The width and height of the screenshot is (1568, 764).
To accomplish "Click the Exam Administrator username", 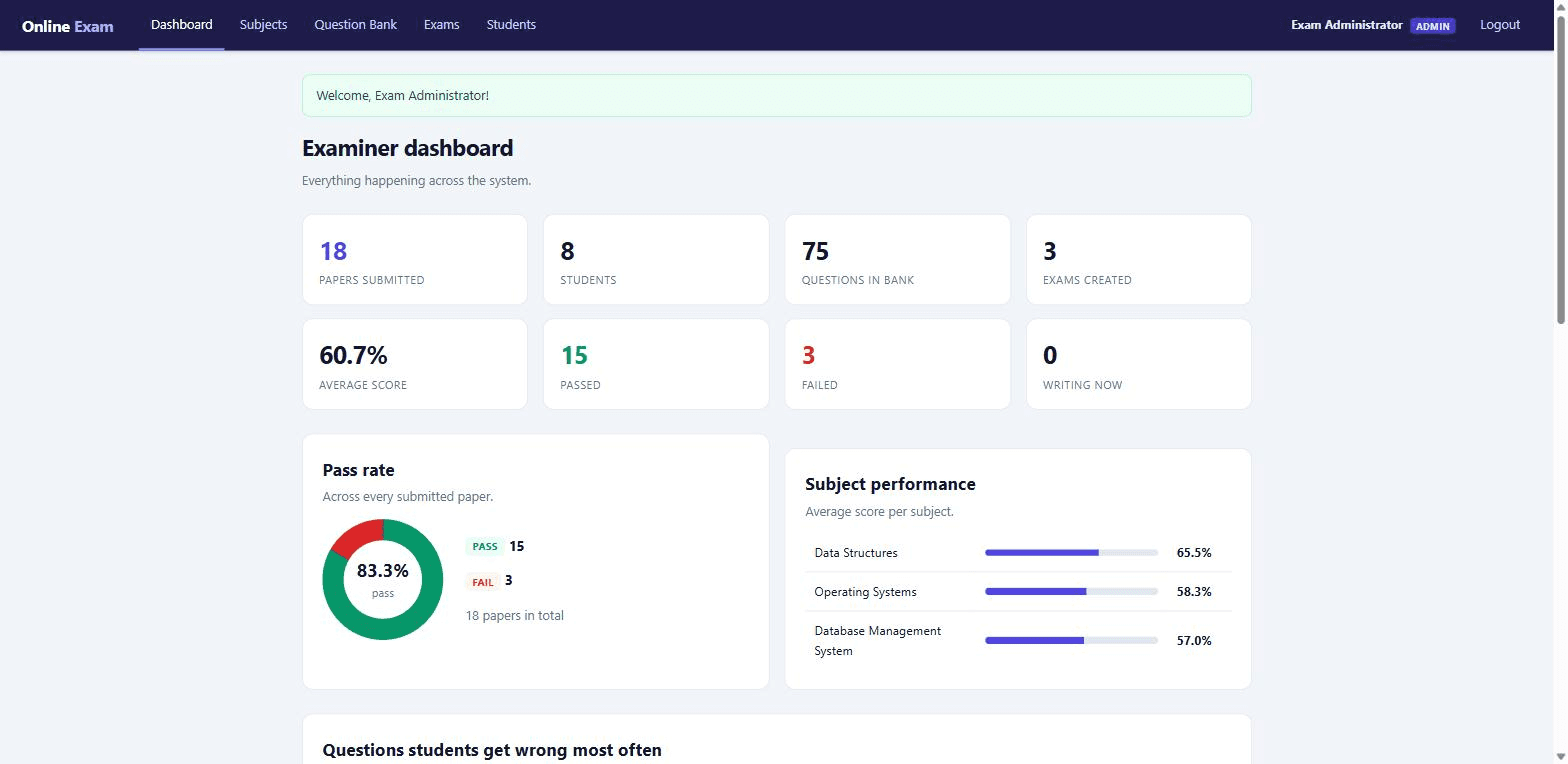I will pyautogui.click(x=1346, y=25).
